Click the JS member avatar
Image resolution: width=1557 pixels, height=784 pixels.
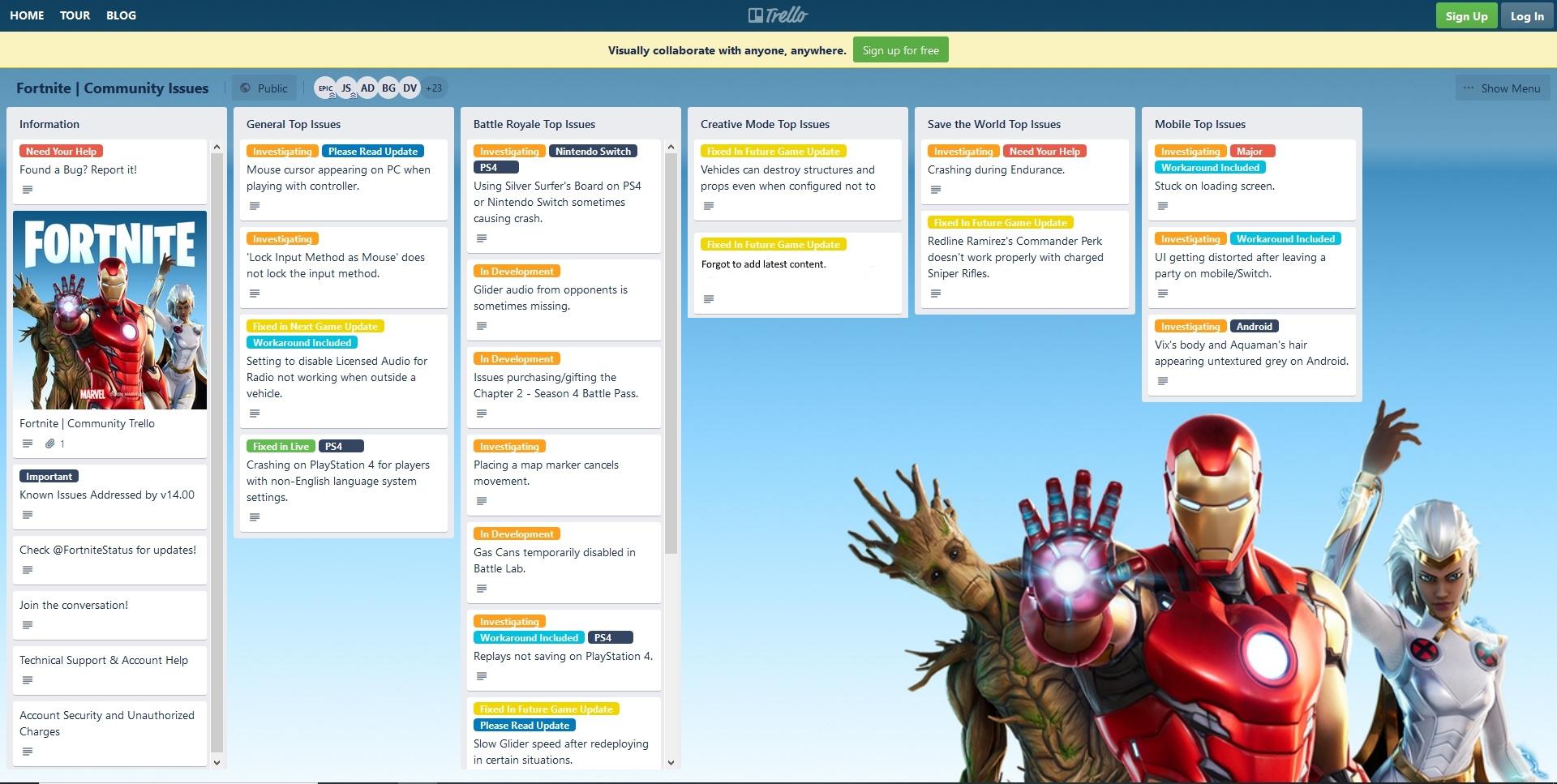346,88
